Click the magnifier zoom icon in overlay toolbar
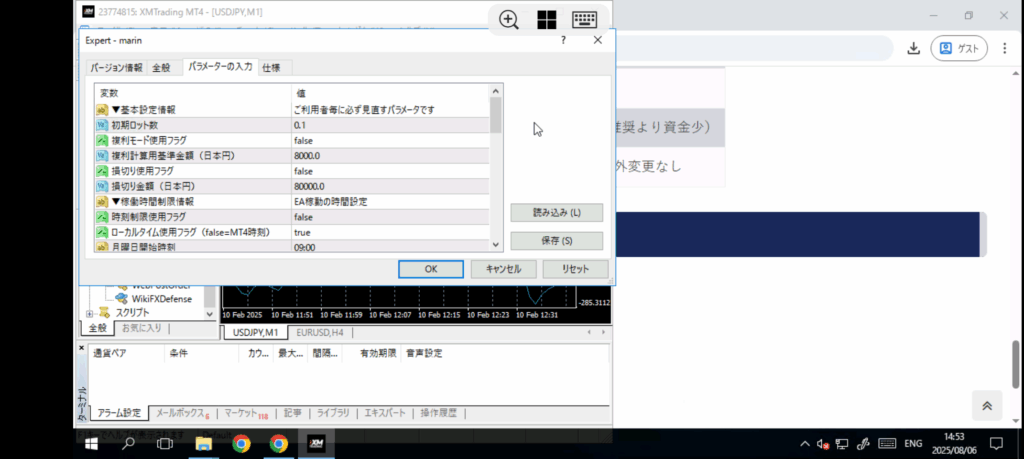Screen dimensions: 1024x459 point(509,20)
